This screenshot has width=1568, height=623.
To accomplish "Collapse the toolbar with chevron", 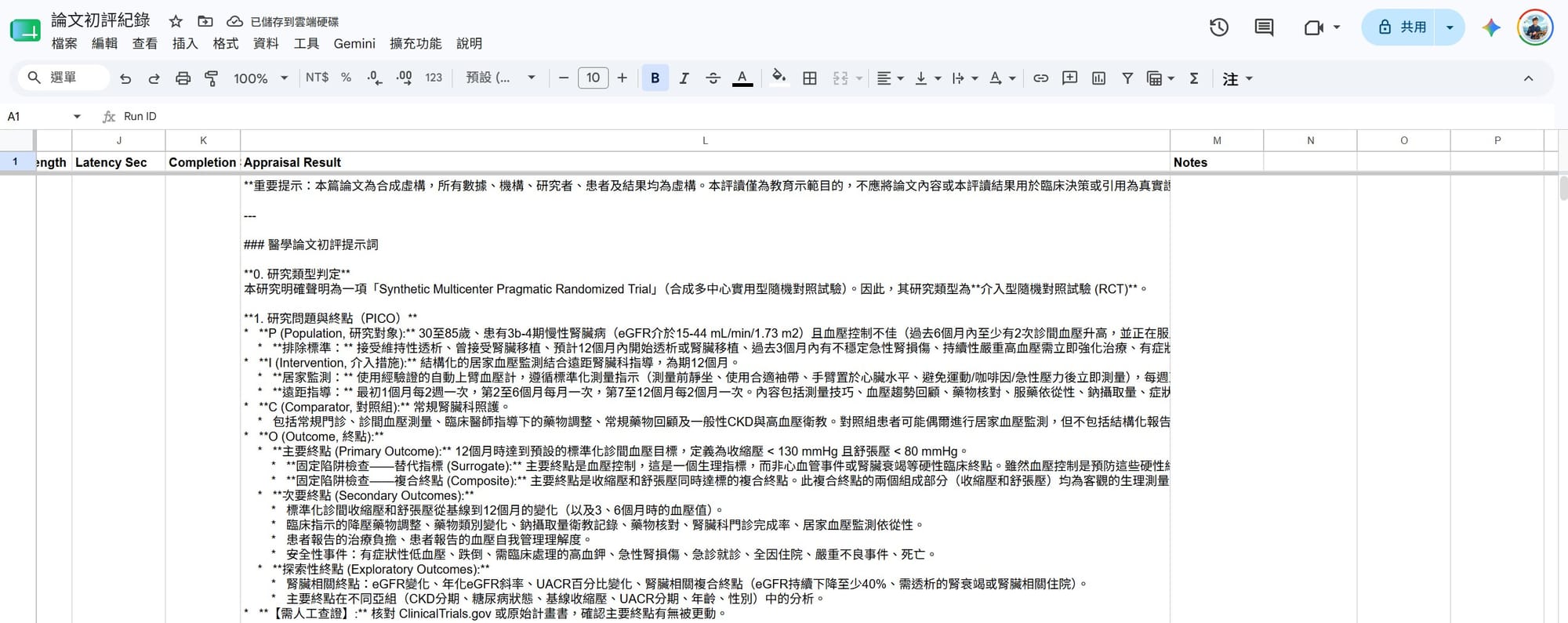I will (x=1528, y=78).
